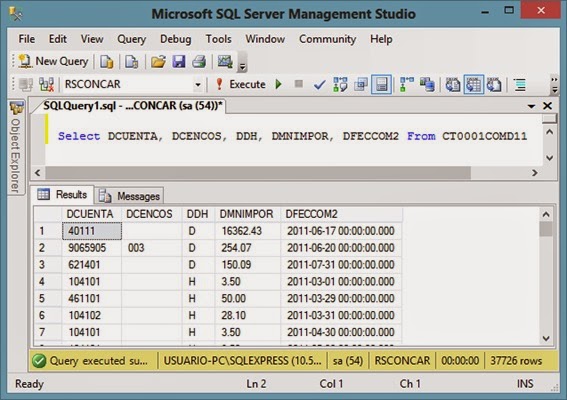Screen dimensions: 567x400
Task: Select the DCENCOS column header
Action: [152, 214]
